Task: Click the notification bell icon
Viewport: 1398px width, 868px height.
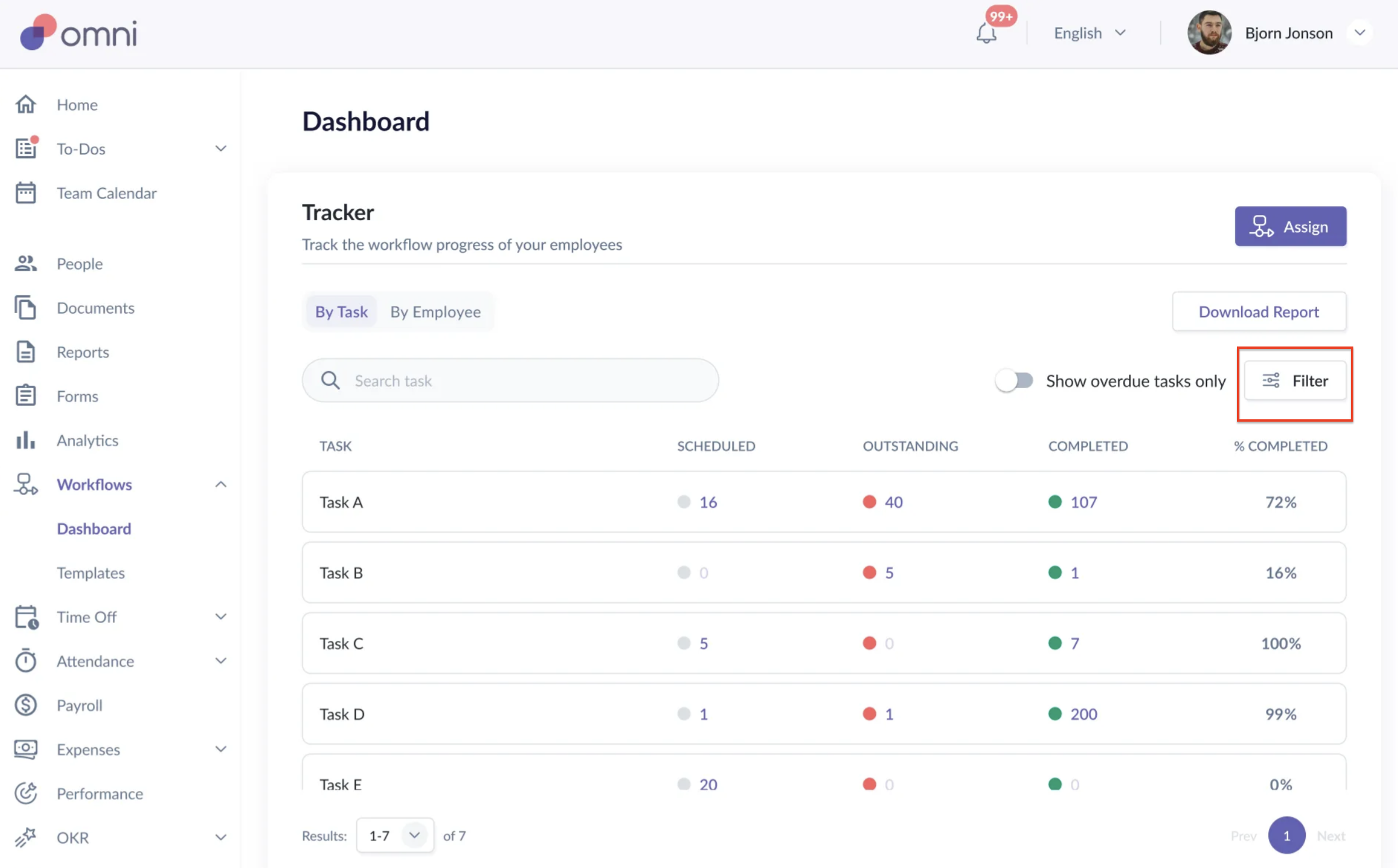Action: (987, 33)
